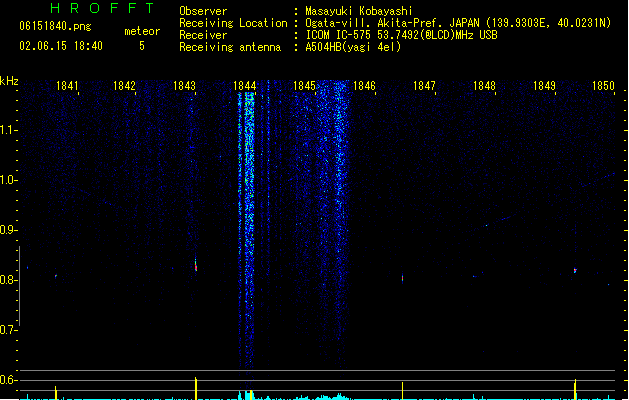Click the 1843 time marker
629x400 pixels.
[185, 86]
